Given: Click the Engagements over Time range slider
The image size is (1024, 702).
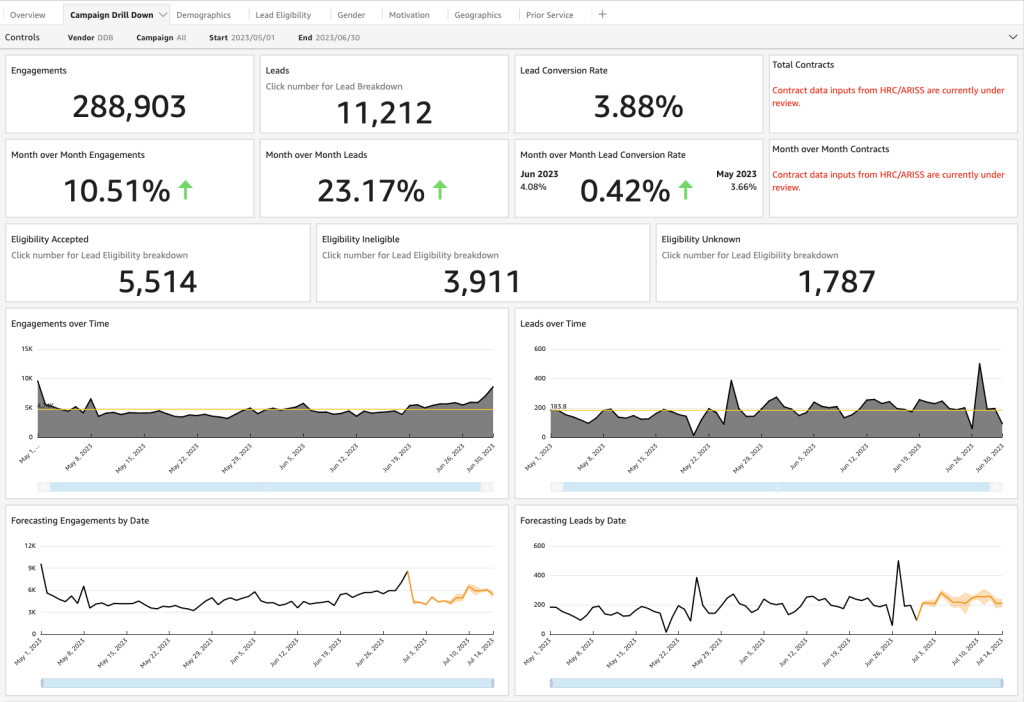Looking at the screenshot, I should click(x=265, y=487).
